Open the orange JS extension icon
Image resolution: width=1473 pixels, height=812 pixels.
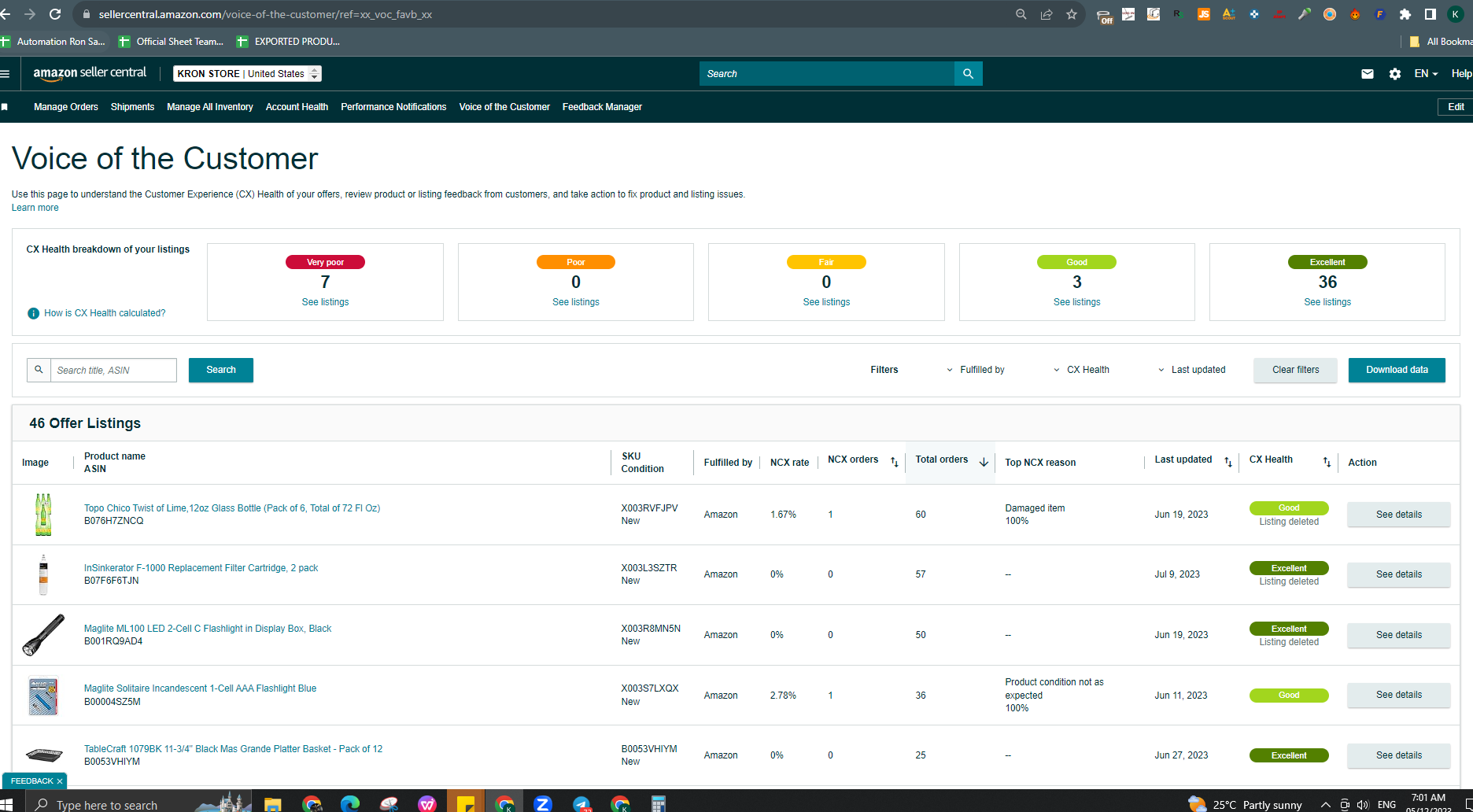click(x=1204, y=14)
